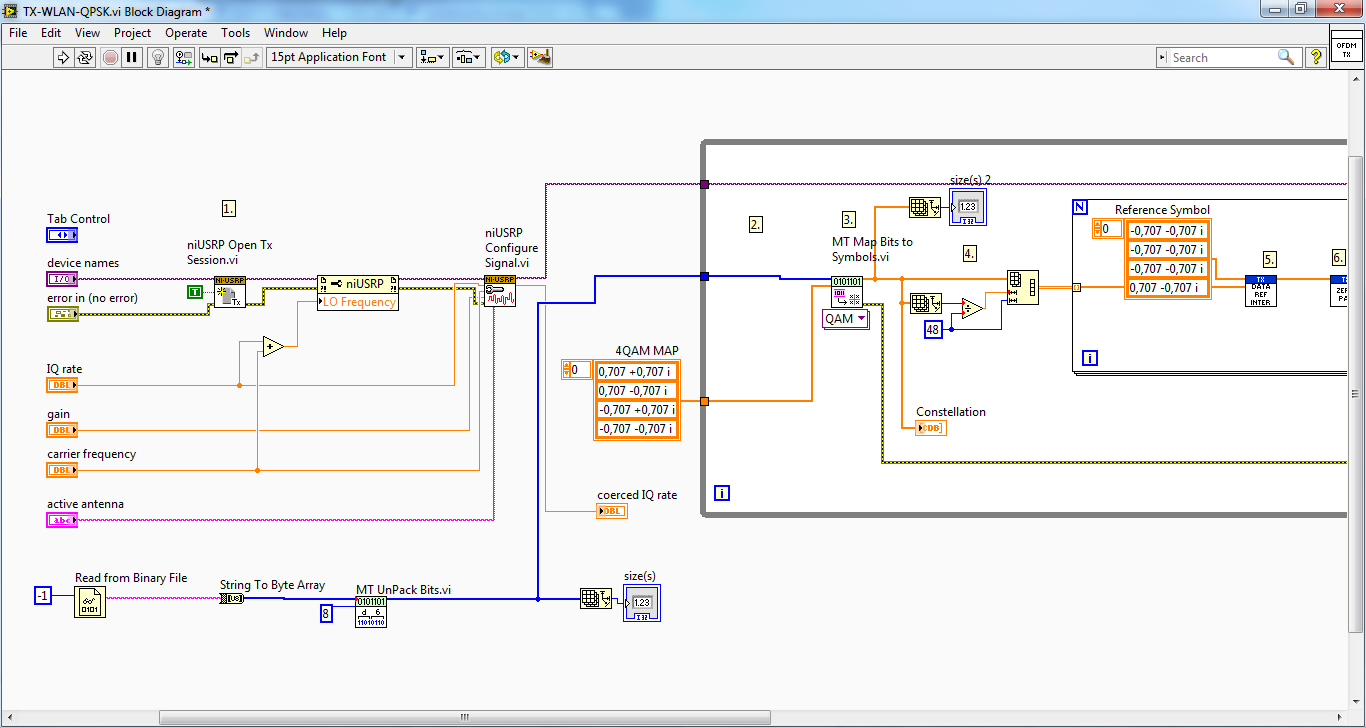Select the Add function node

(x=273, y=347)
